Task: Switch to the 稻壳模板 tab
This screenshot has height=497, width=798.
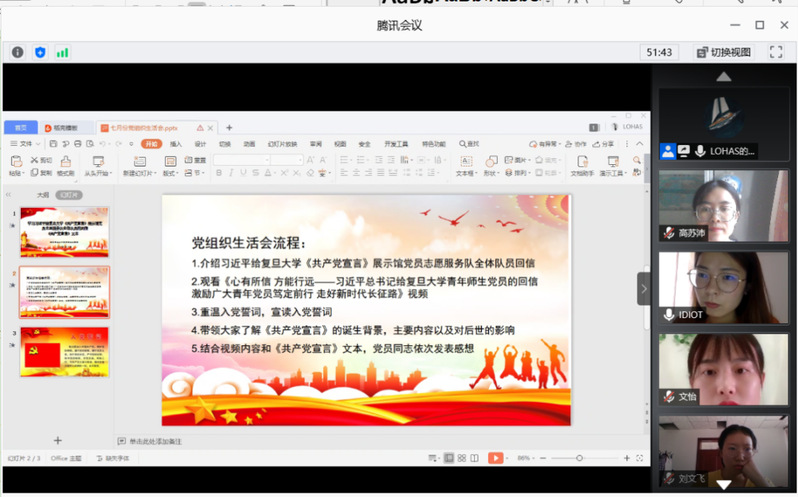Action: tap(64, 128)
